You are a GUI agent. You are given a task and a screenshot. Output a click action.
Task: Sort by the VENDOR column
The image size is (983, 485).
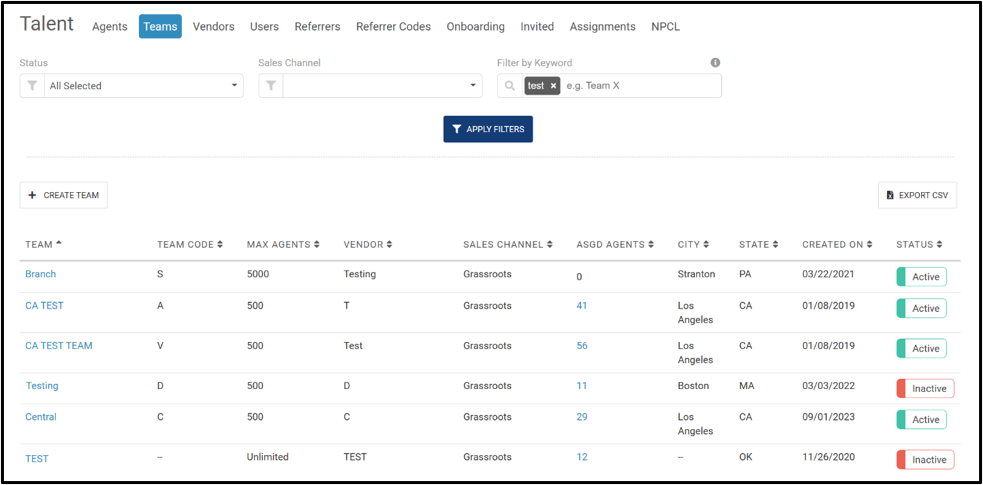(368, 244)
